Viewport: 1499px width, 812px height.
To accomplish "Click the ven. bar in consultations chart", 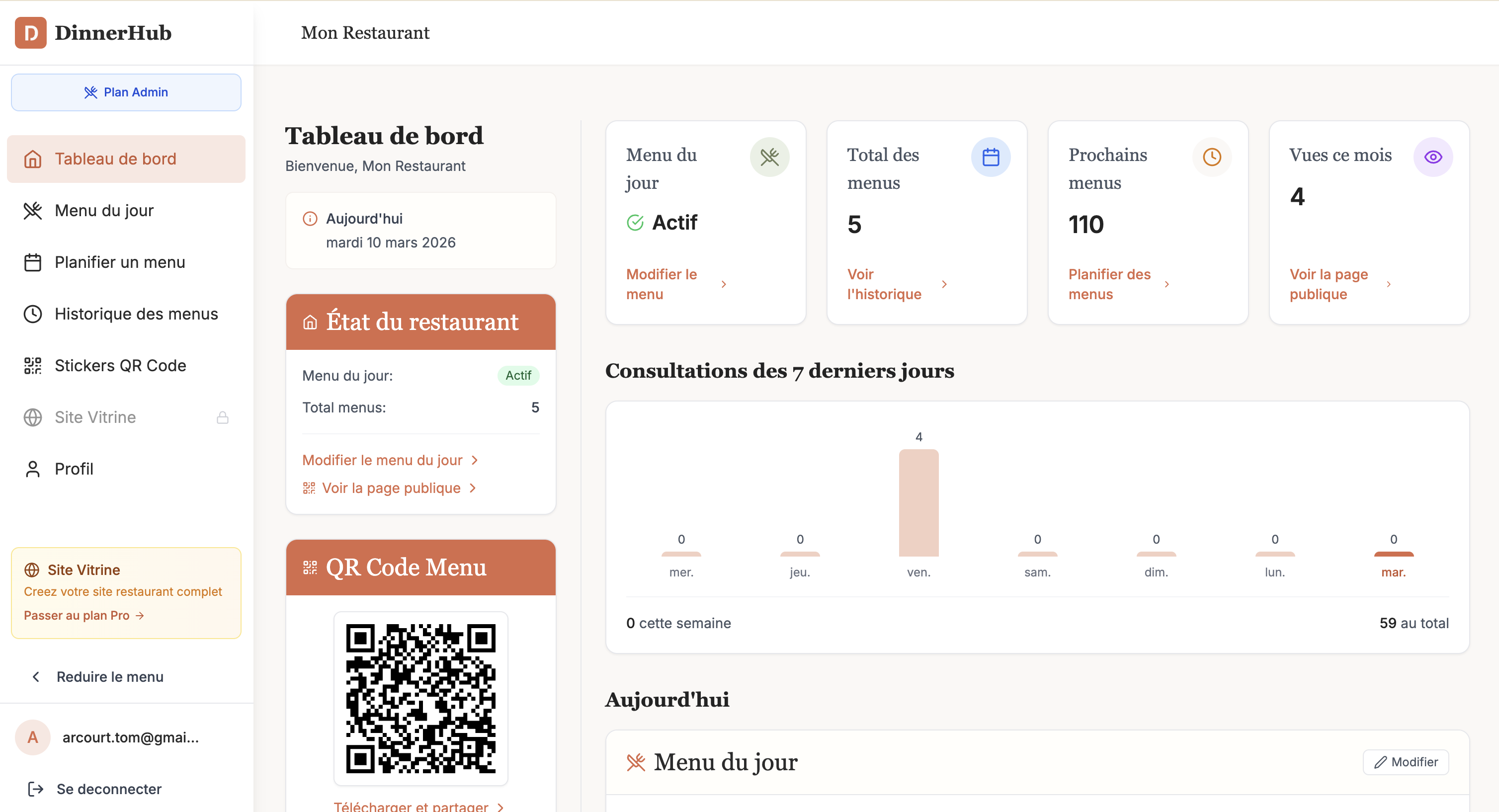I will pyautogui.click(x=918, y=502).
